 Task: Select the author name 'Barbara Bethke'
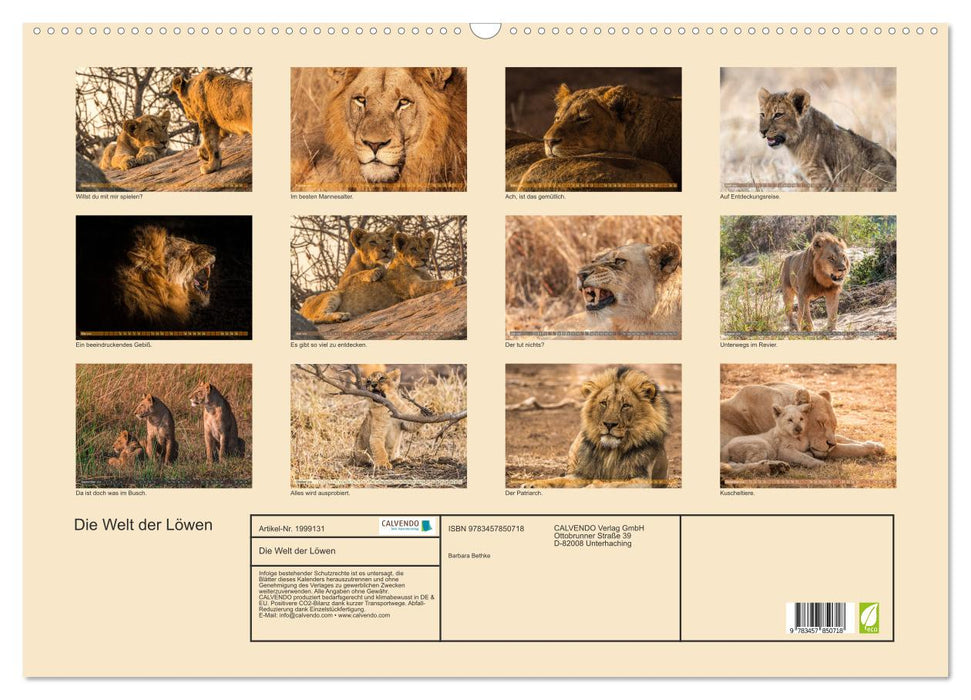(x=470, y=554)
